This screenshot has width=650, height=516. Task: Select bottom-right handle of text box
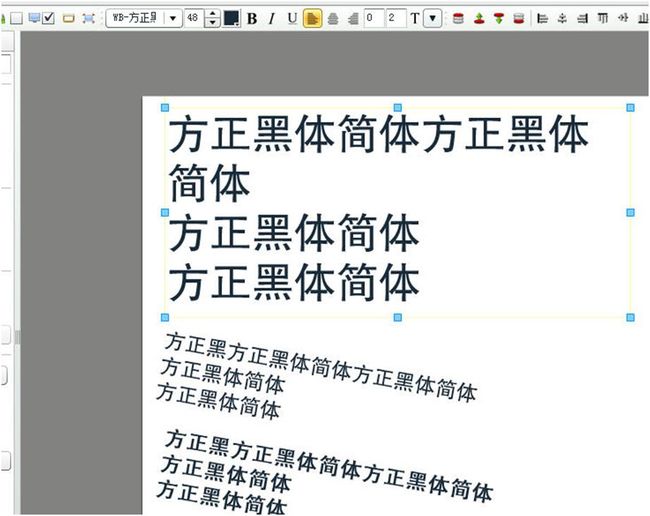point(631,317)
